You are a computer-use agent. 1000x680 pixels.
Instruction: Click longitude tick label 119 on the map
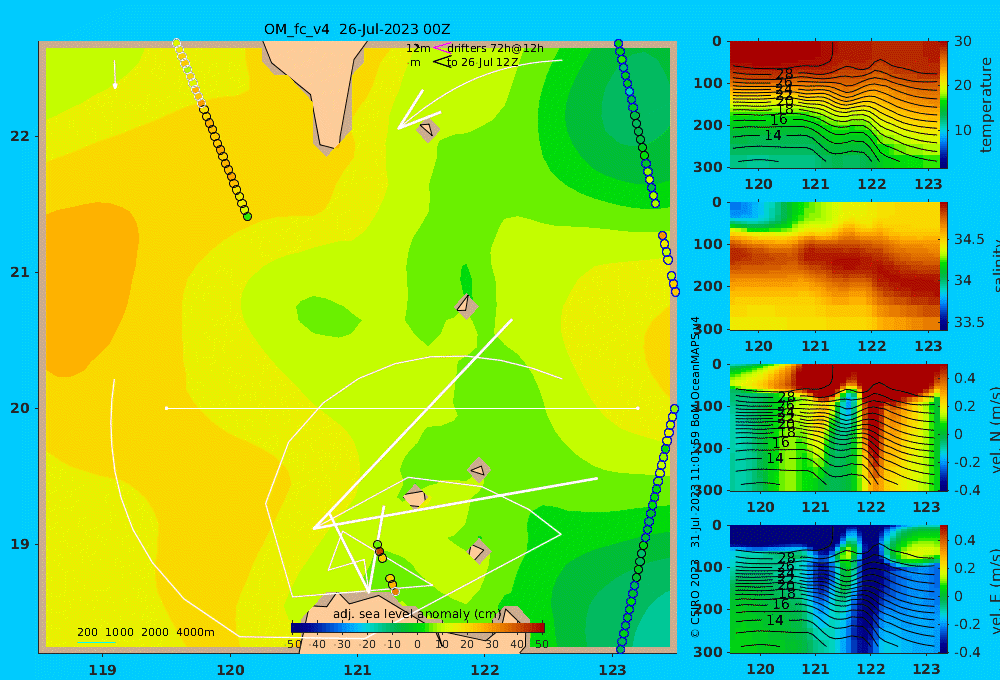(103, 670)
